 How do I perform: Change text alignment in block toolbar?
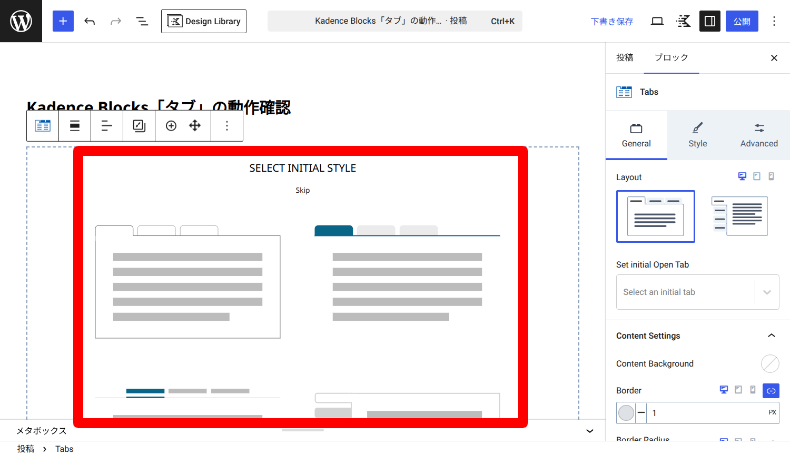pos(106,126)
